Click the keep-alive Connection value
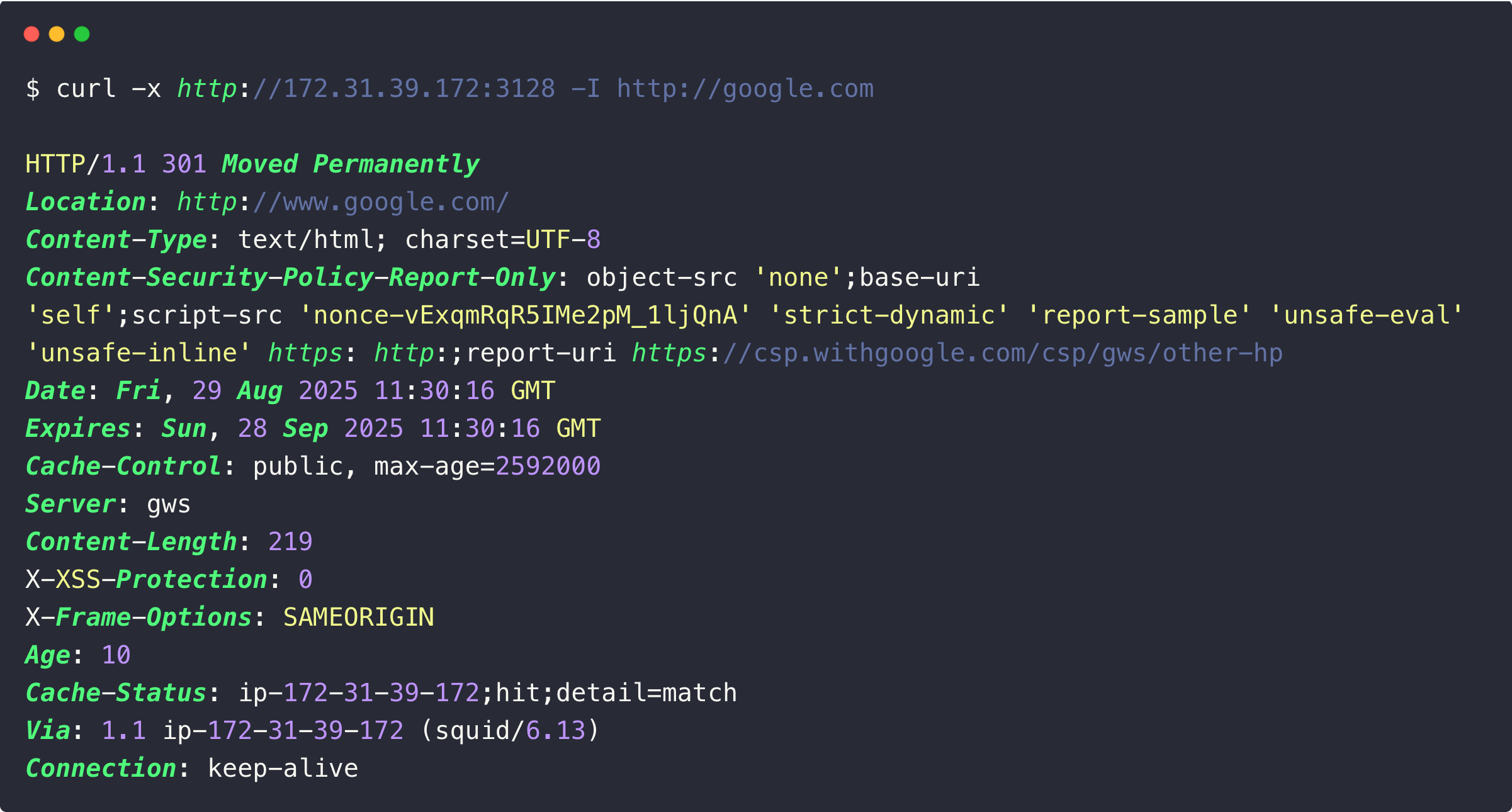Image resolution: width=1512 pixels, height=812 pixels. (x=283, y=769)
